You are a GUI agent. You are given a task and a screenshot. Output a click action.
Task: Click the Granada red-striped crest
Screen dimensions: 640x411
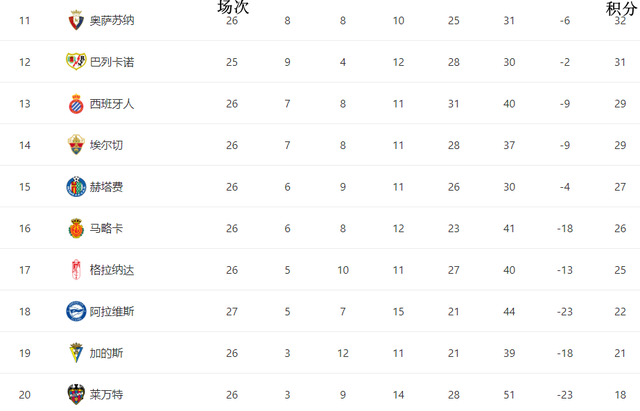[x=76, y=270]
